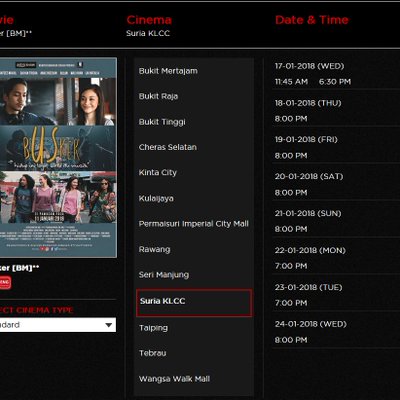Click the Cinema column heading
This screenshot has height=400, width=400.
[149, 20]
